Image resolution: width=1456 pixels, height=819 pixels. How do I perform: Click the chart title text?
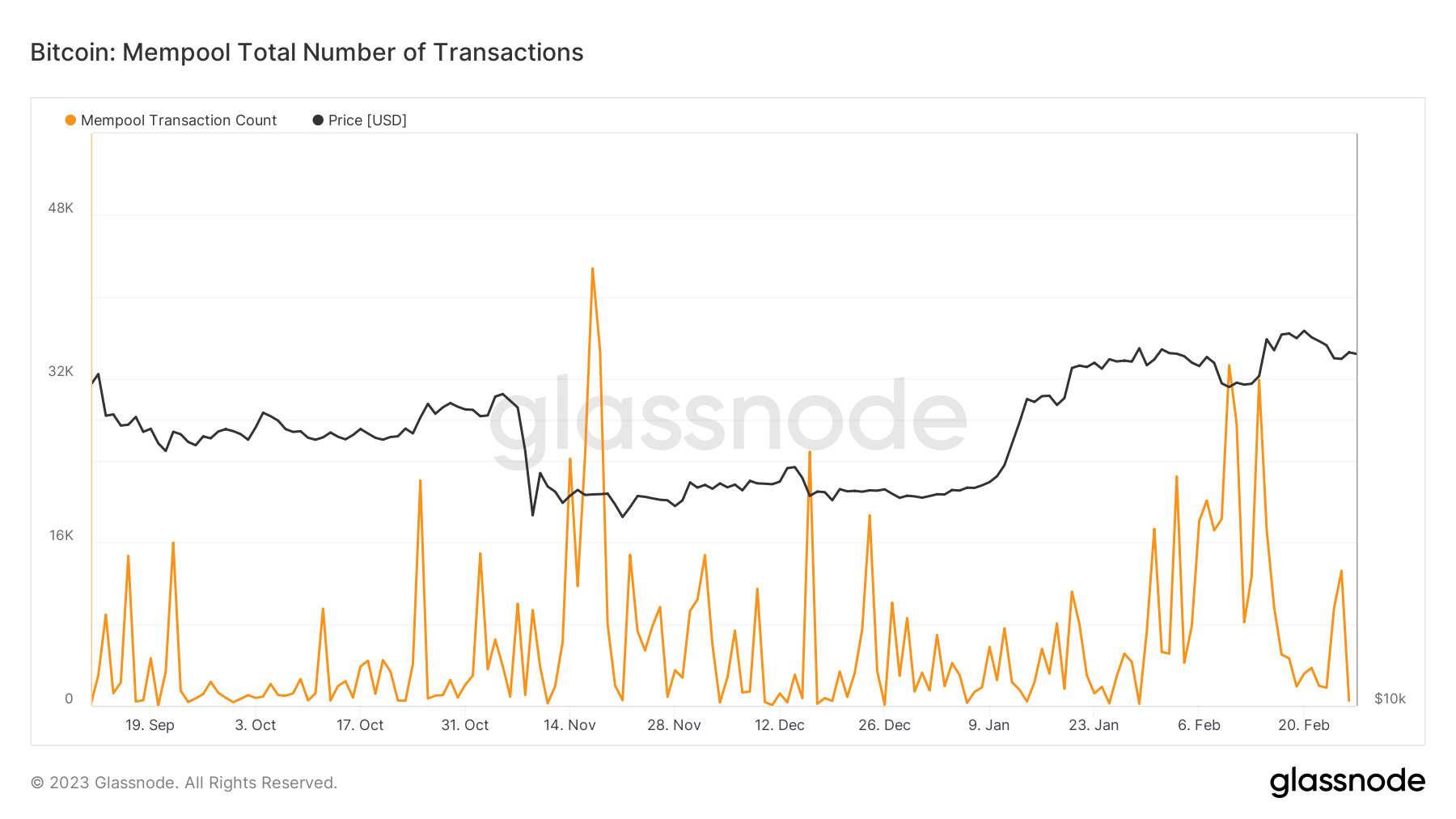pos(307,53)
